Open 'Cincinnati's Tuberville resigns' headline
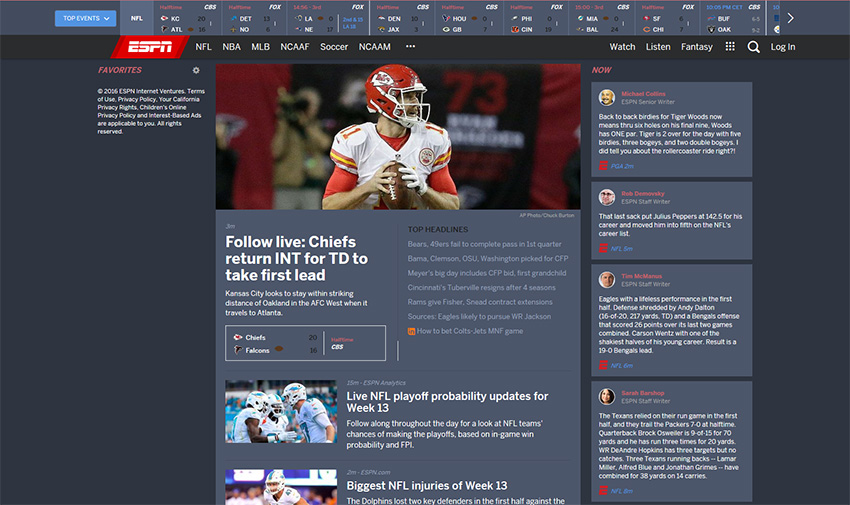The height and width of the screenshot is (505, 850). pyautogui.click(x=481, y=288)
